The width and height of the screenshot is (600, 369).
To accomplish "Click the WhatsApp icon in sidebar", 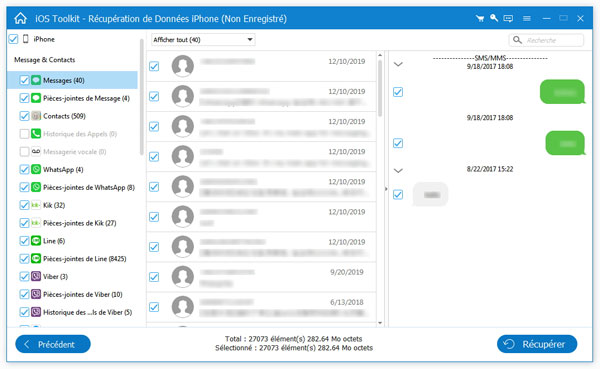I will [36, 169].
